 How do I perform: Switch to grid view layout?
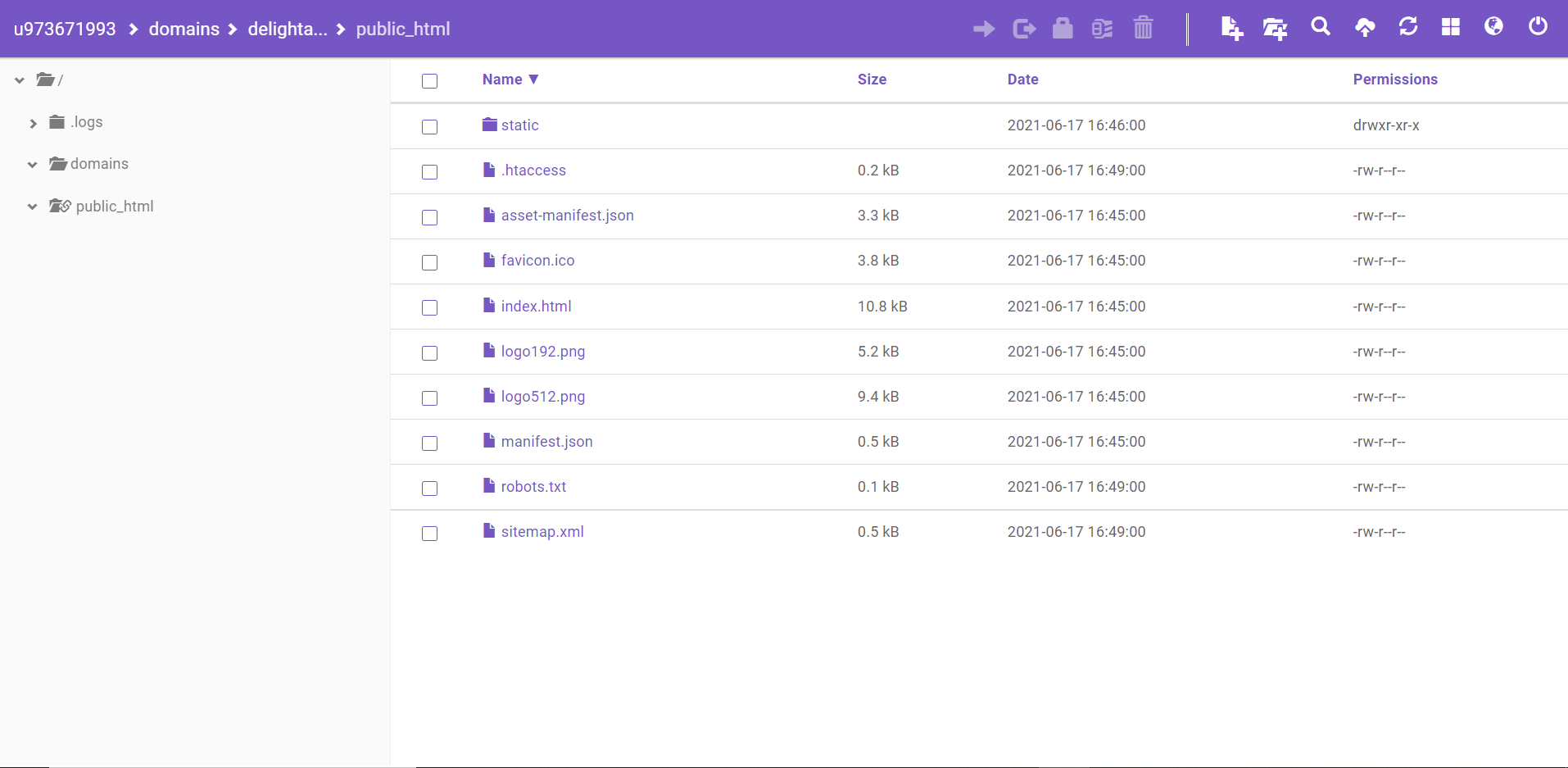tap(1451, 27)
